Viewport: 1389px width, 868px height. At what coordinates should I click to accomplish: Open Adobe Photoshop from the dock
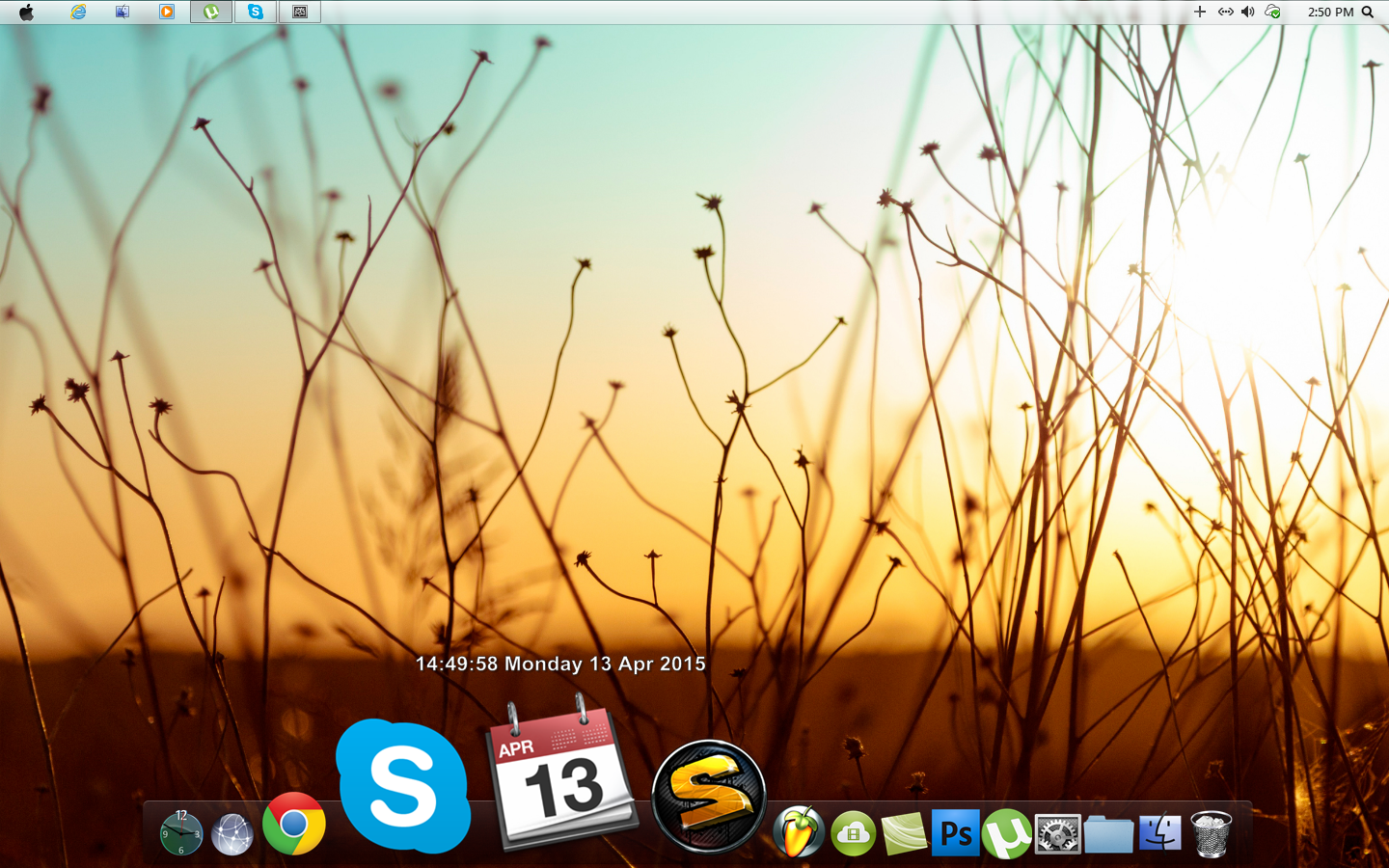956,833
